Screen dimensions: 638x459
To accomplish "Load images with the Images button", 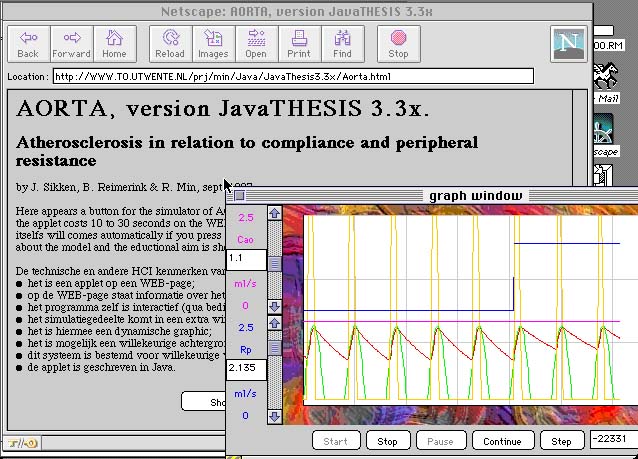I will pos(213,44).
